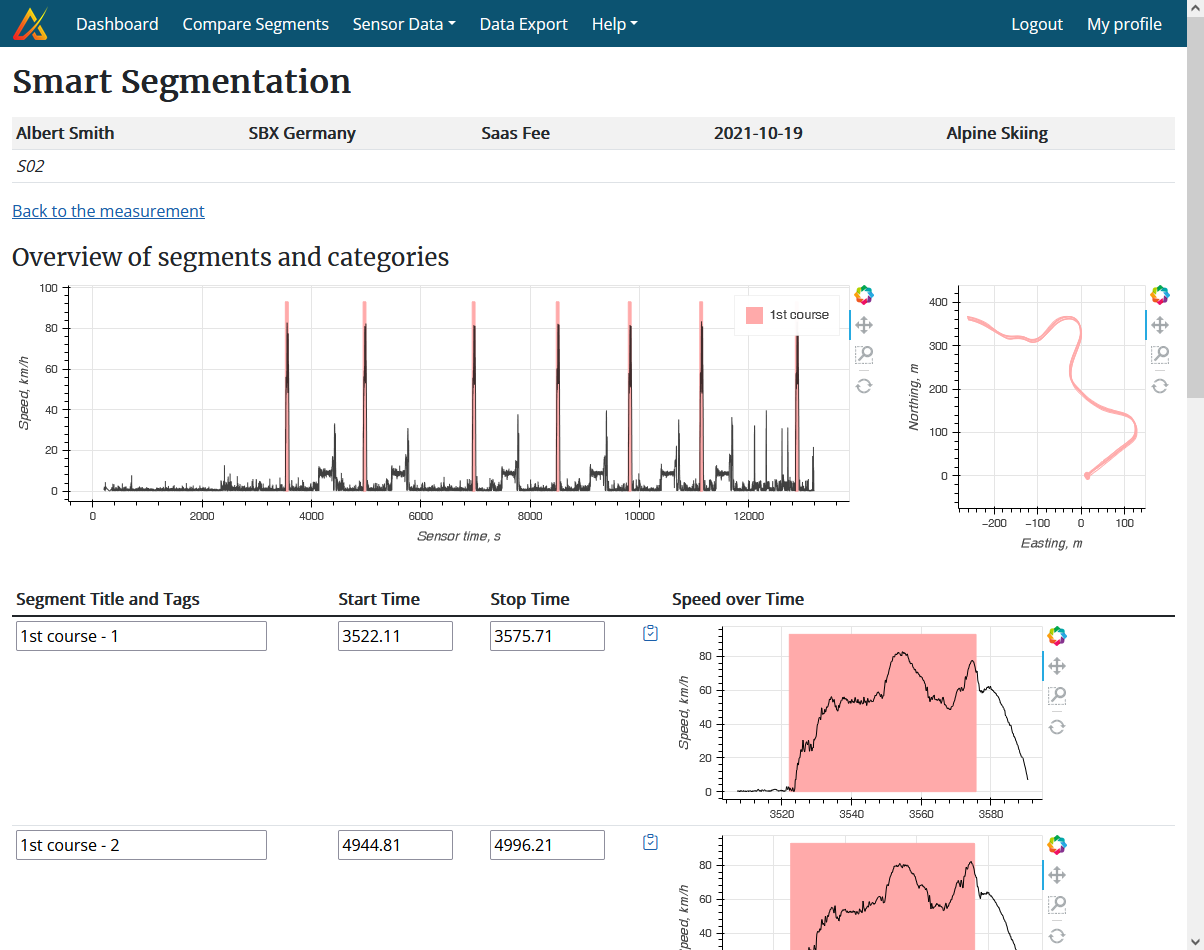Click the Logout button
The width and height of the screenshot is (1204, 950).
(1037, 23)
